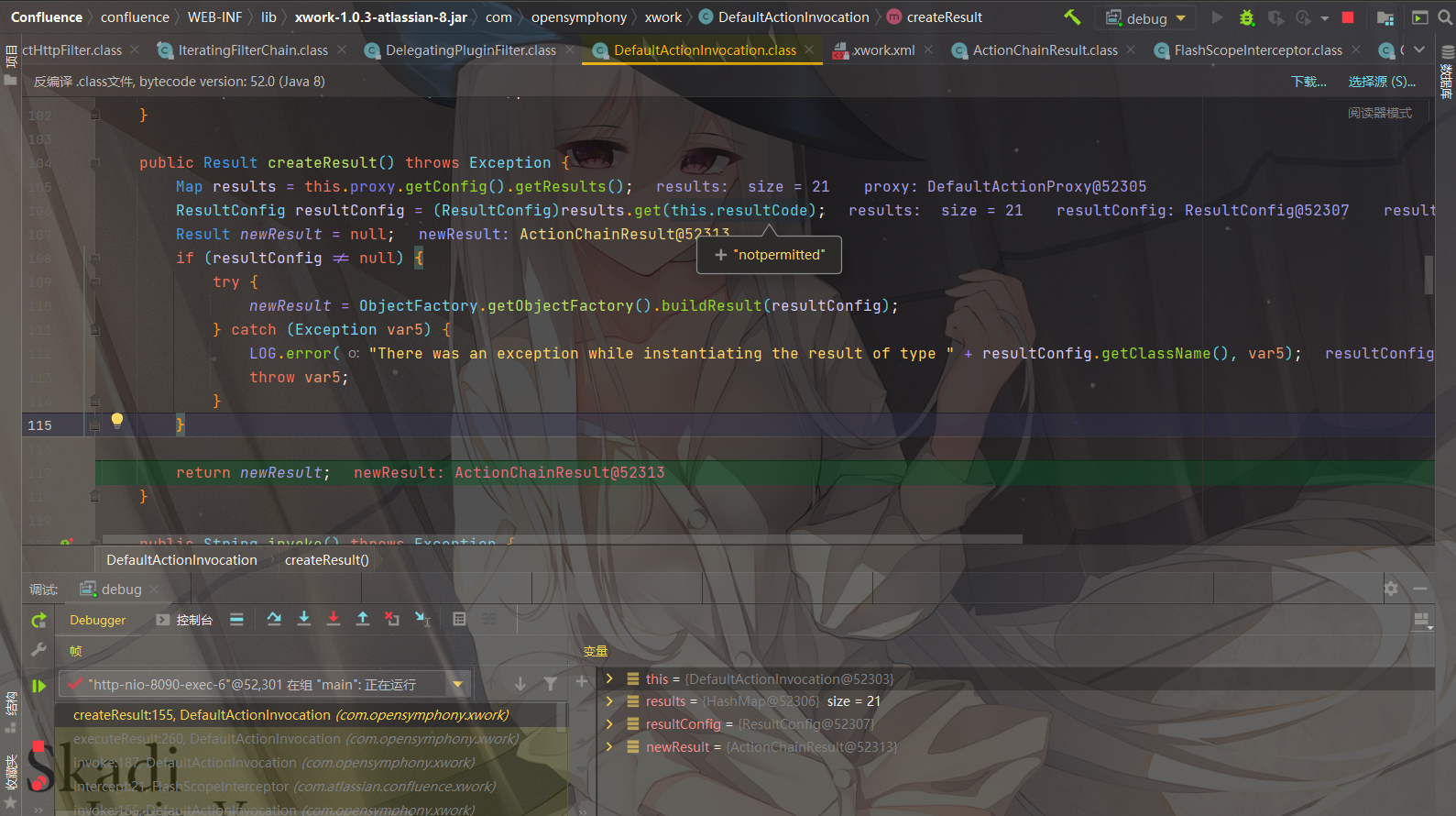Click xwork-1.0.3-atlassian-8.jar breadcrumb

click(x=380, y=17)
